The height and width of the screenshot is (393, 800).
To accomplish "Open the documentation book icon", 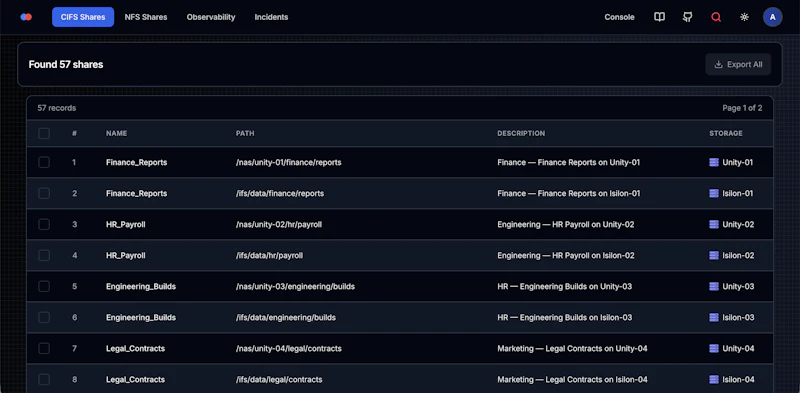I will (659, 17).
